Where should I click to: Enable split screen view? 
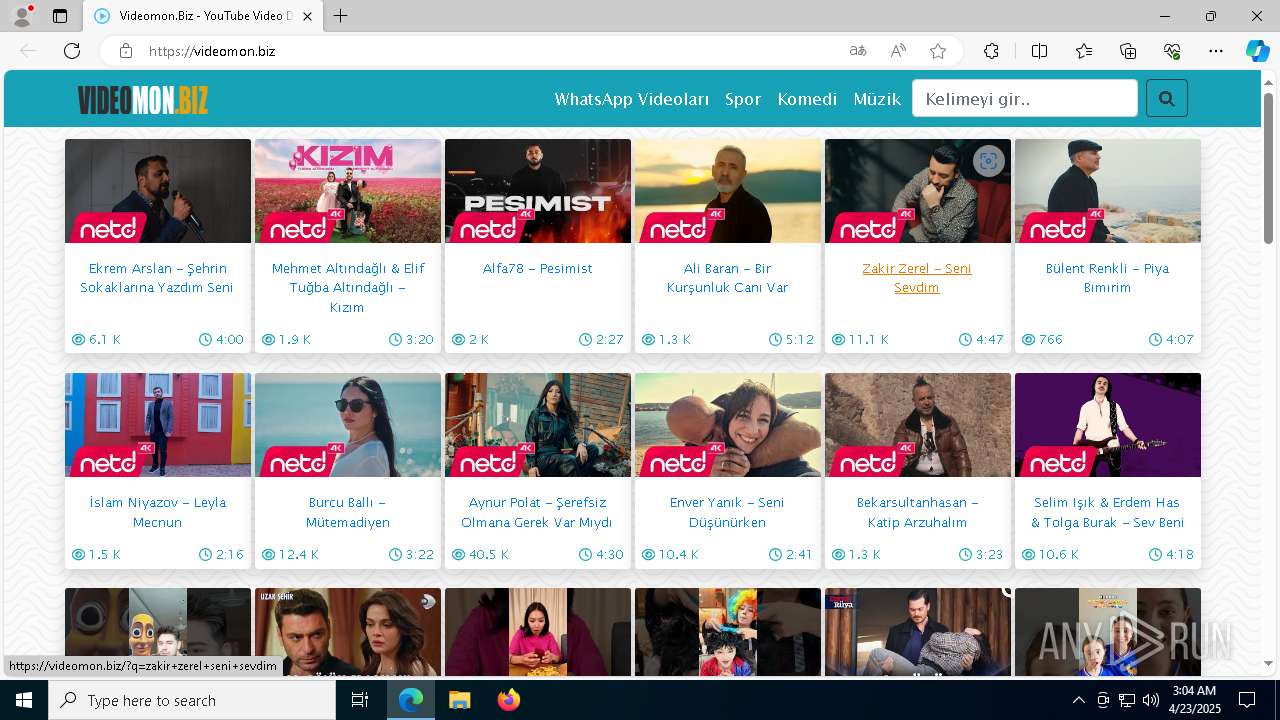1039,51
